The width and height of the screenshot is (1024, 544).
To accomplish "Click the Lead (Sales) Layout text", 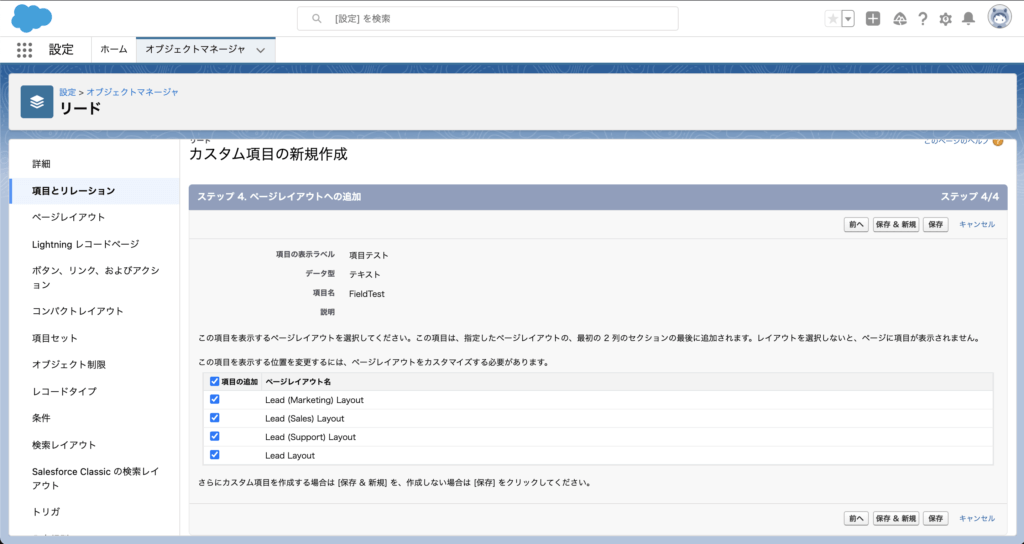I will 304,419.
